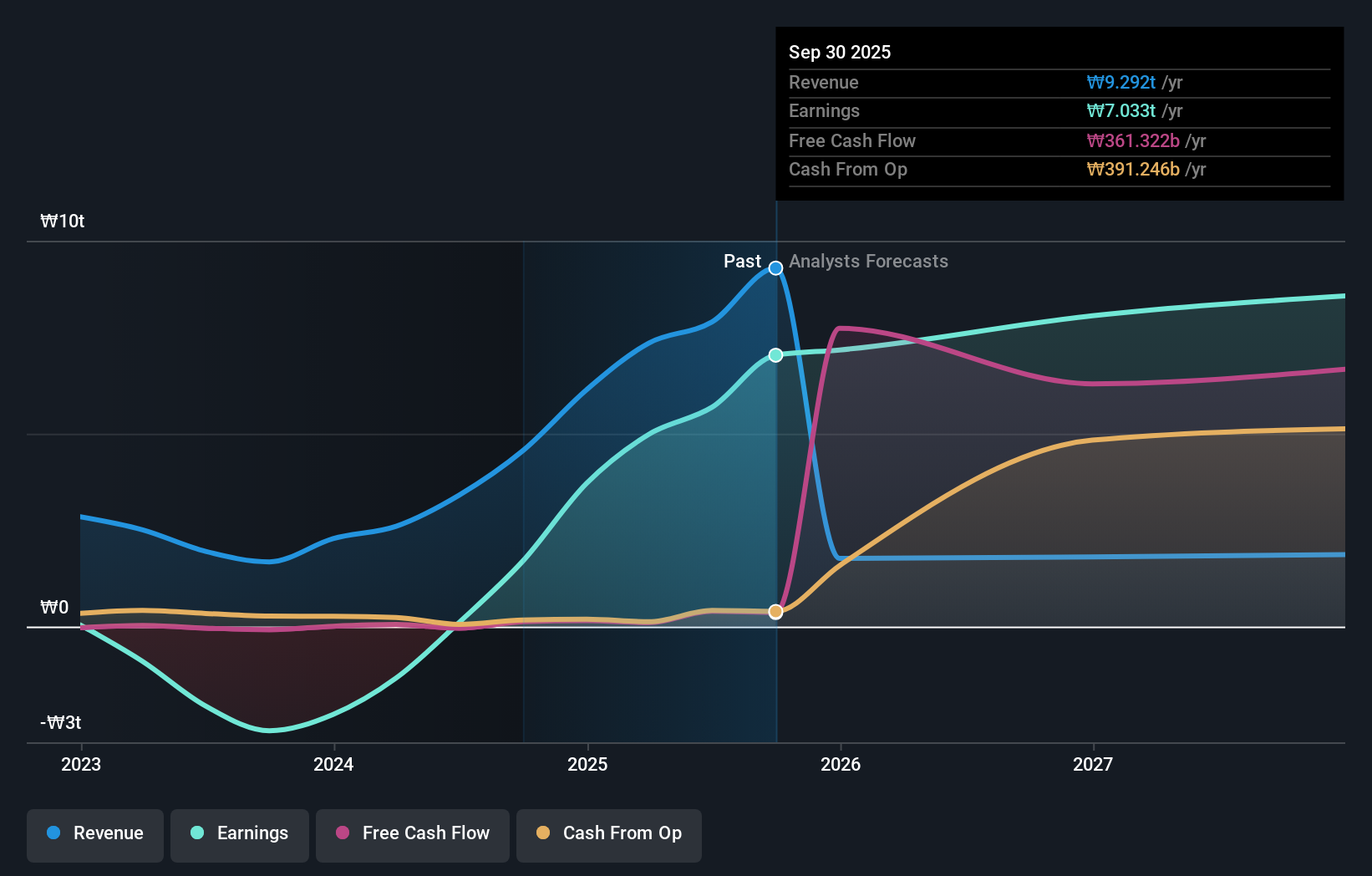Toggle the Revenue legend dot icon
This screenshot has height=876, width=1372.
52,833
